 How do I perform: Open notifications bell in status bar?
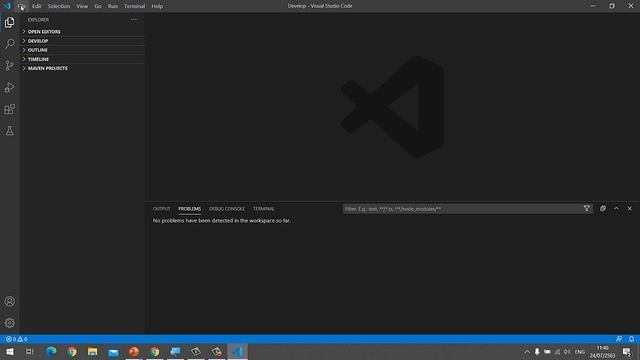coord(631,339)
